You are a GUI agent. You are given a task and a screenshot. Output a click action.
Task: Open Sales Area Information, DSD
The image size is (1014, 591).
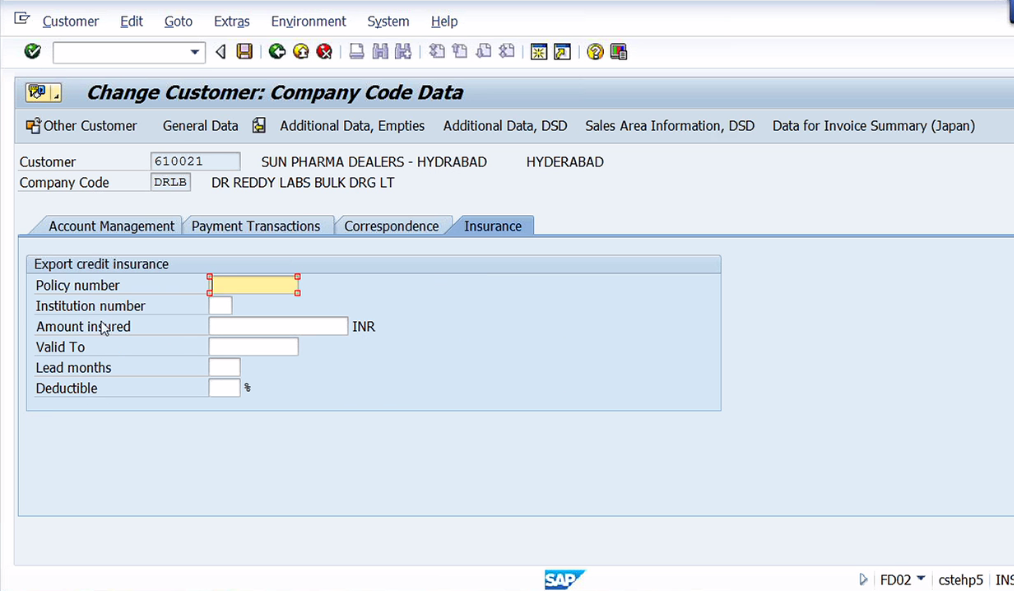[x=670, y=126]
